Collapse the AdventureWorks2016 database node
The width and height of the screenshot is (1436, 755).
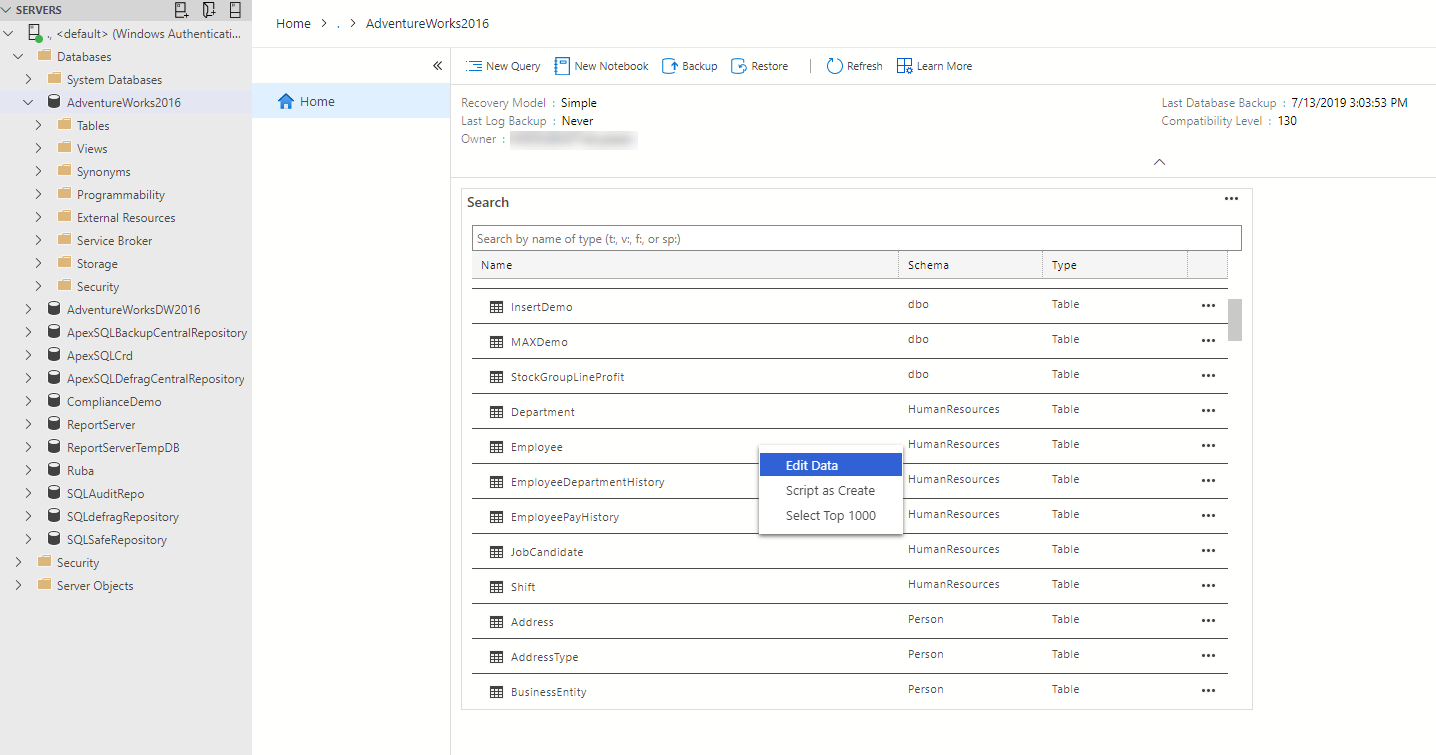coord(28,103)
